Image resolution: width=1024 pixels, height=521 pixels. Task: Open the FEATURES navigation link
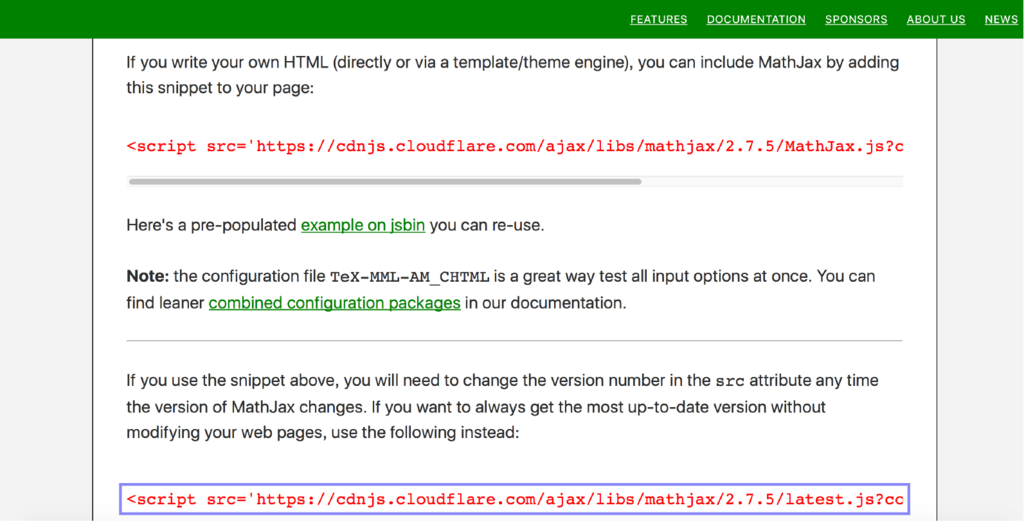pos(658,20)
